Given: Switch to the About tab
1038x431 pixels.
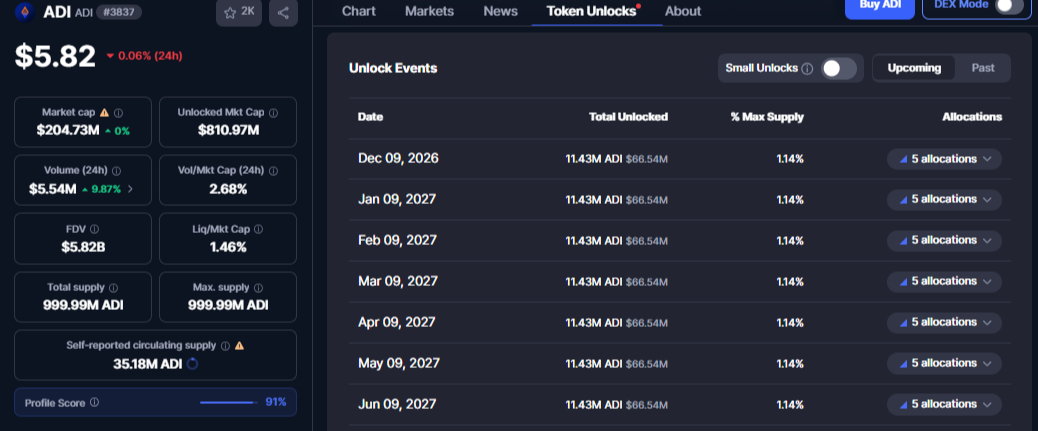Looking at the screenshot, I should coord(683,11).
